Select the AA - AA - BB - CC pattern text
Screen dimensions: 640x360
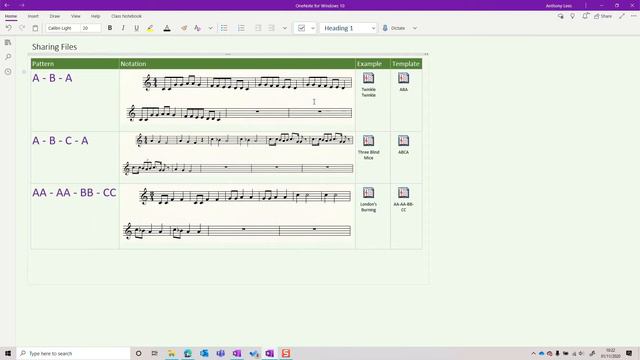point(74,193)
